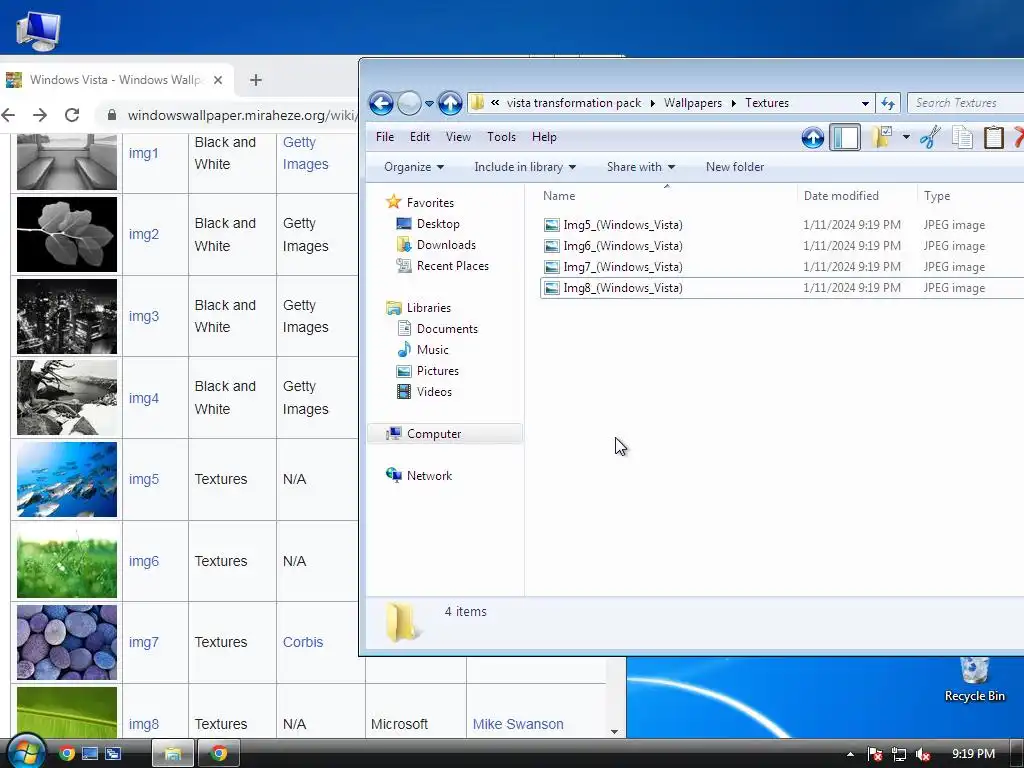Open the File menu
1024x768 pixels.
[385, 136]
